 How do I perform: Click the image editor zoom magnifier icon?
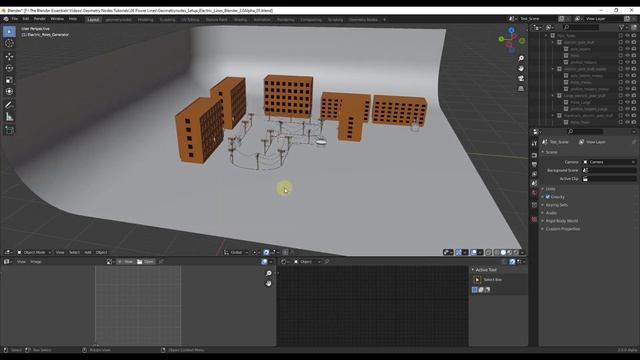pyautogui.click(x=269, y=273)
